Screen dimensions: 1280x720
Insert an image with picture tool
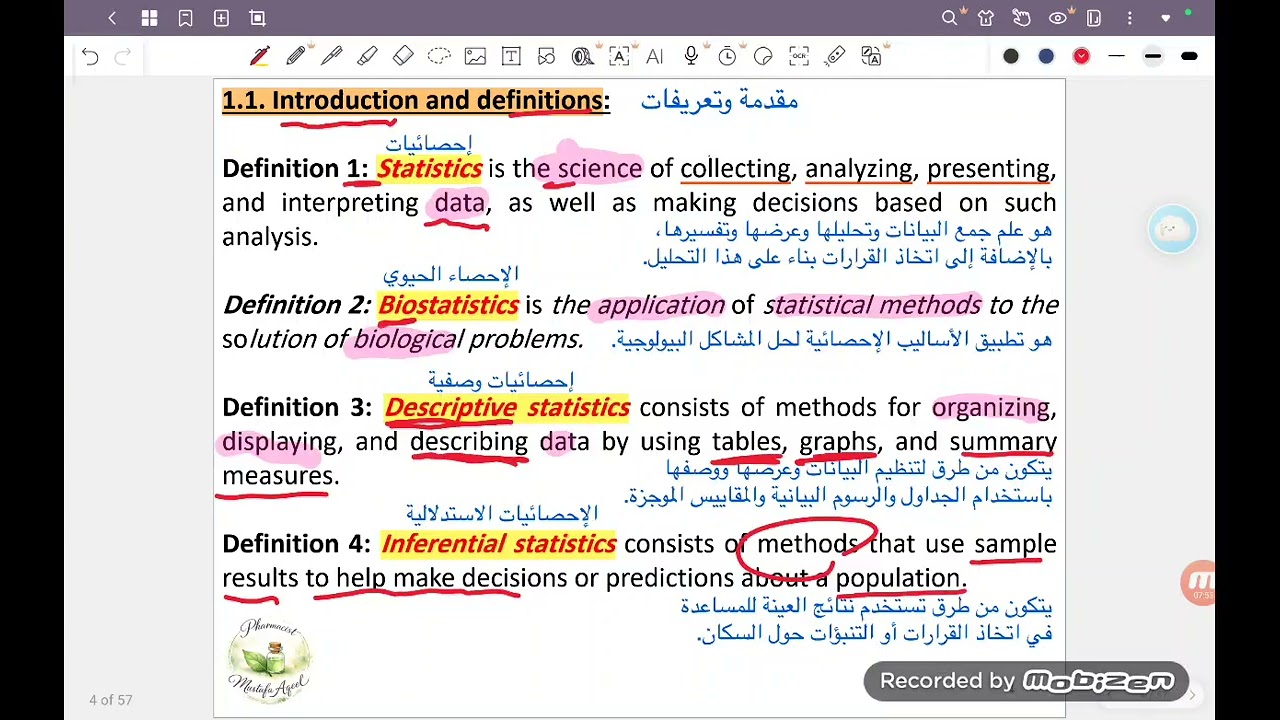pyautogui.click(x=475, y=56)
